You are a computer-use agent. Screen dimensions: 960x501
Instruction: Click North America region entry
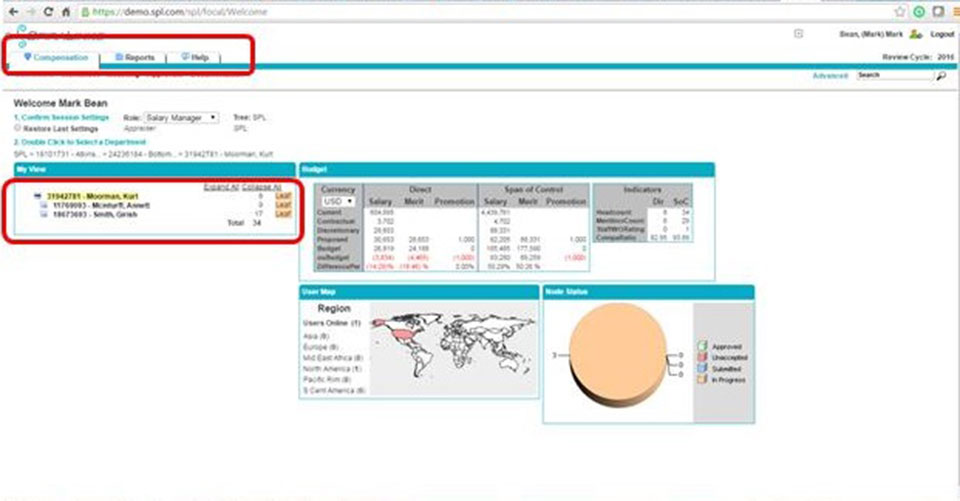coord(332,369)
